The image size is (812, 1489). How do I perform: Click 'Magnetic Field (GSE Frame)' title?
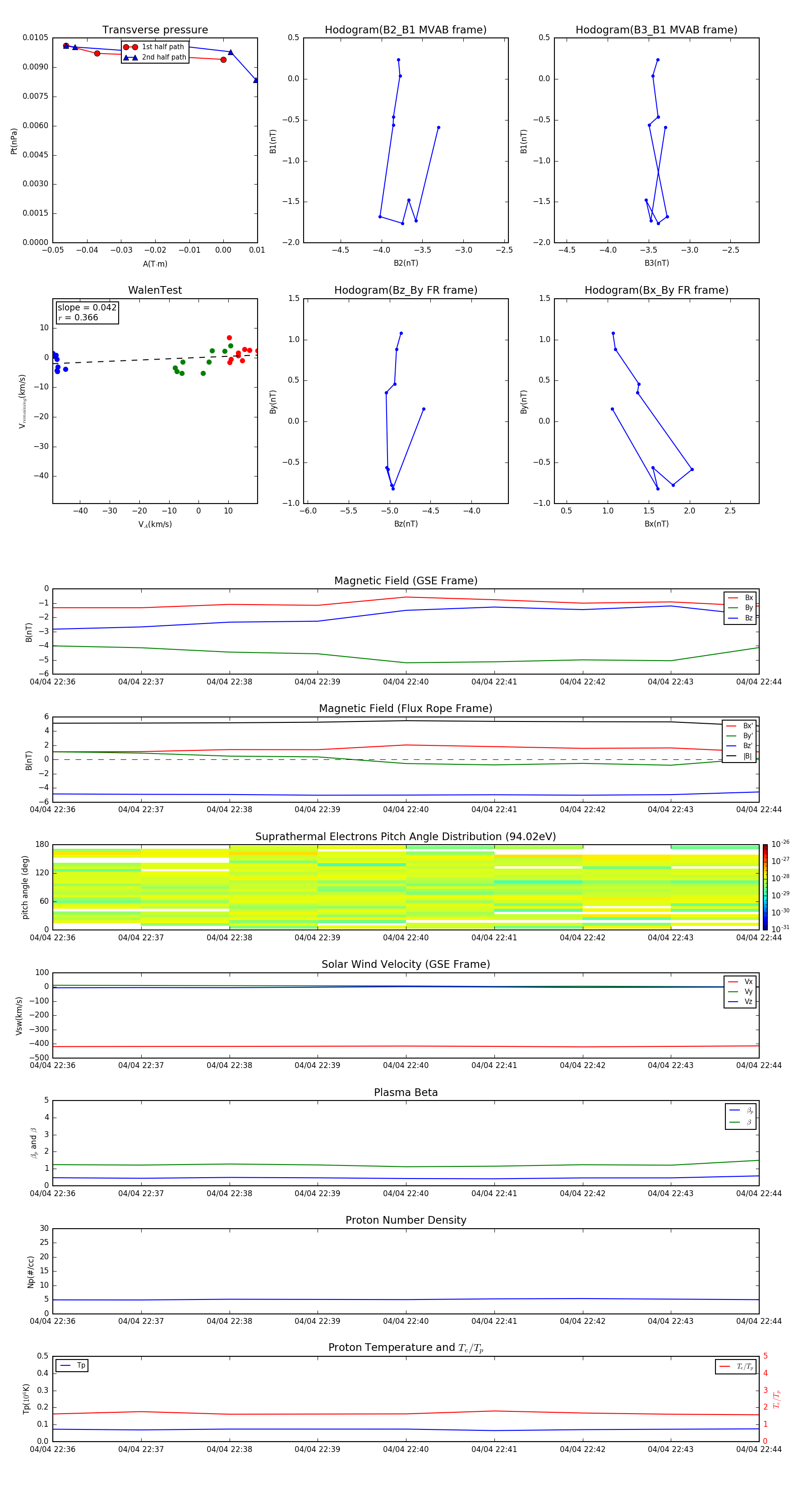[406, 581]
